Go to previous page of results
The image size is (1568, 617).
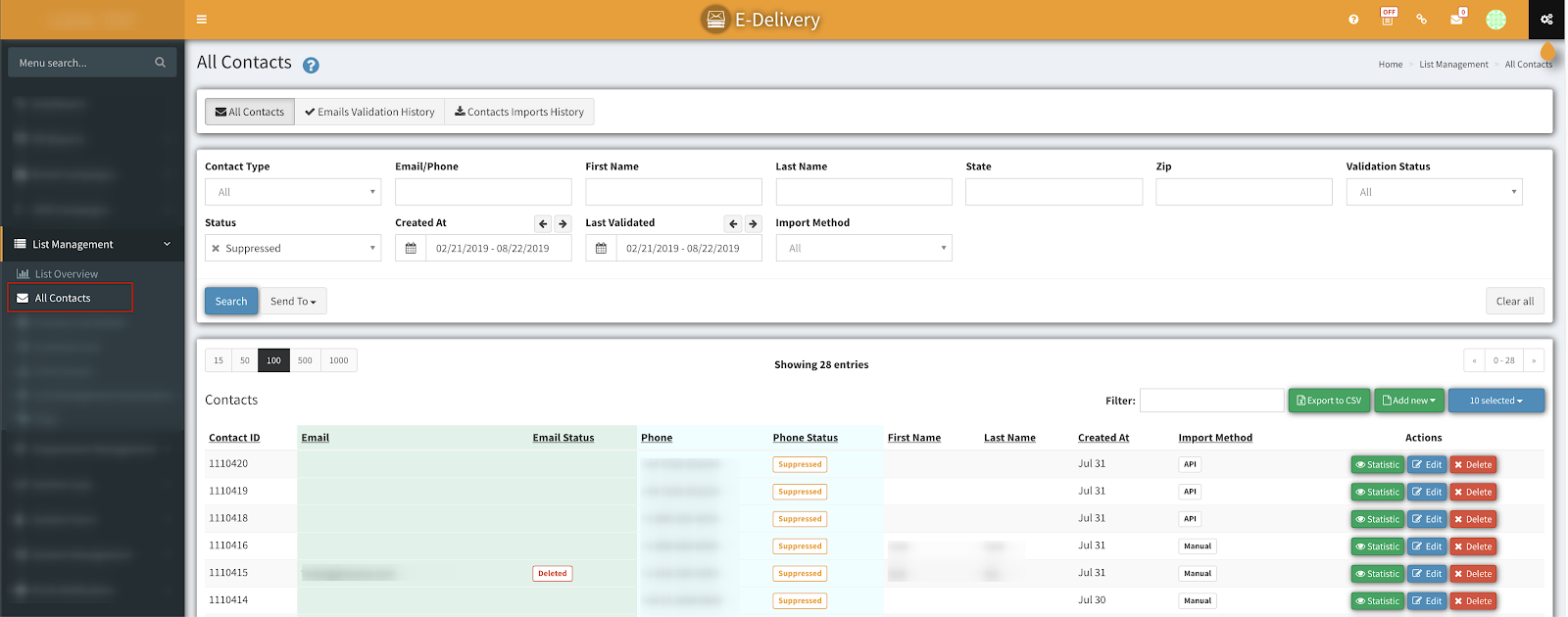click(x=1474, y=360)
